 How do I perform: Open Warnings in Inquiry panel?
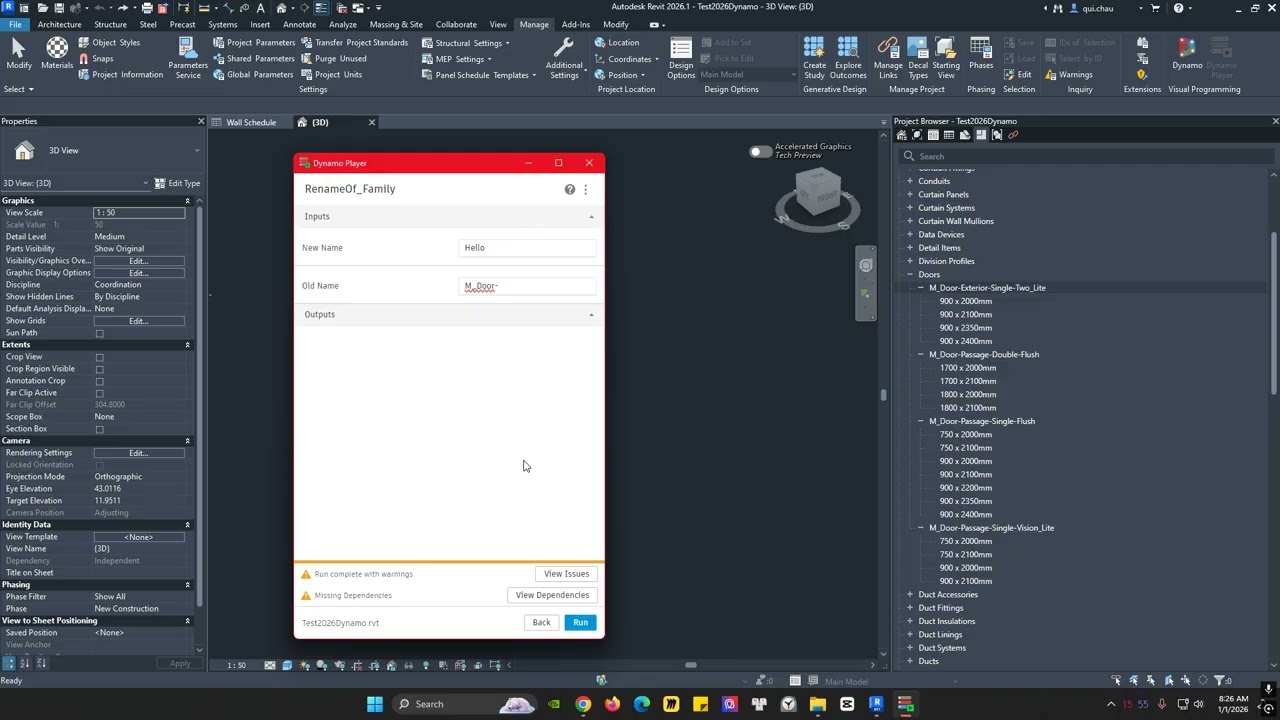1068,75
